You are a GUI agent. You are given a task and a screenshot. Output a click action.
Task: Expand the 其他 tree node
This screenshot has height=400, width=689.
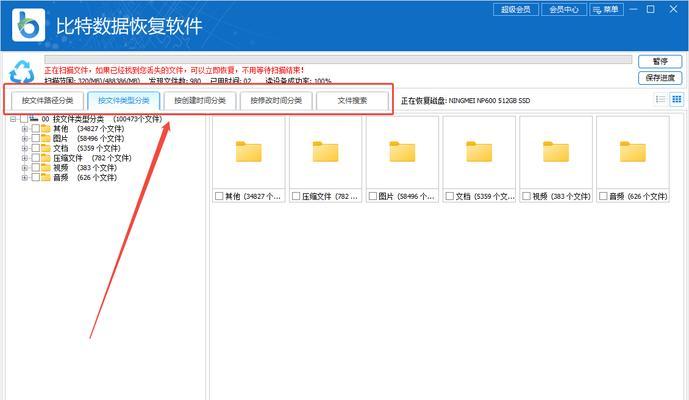[25, 129]
